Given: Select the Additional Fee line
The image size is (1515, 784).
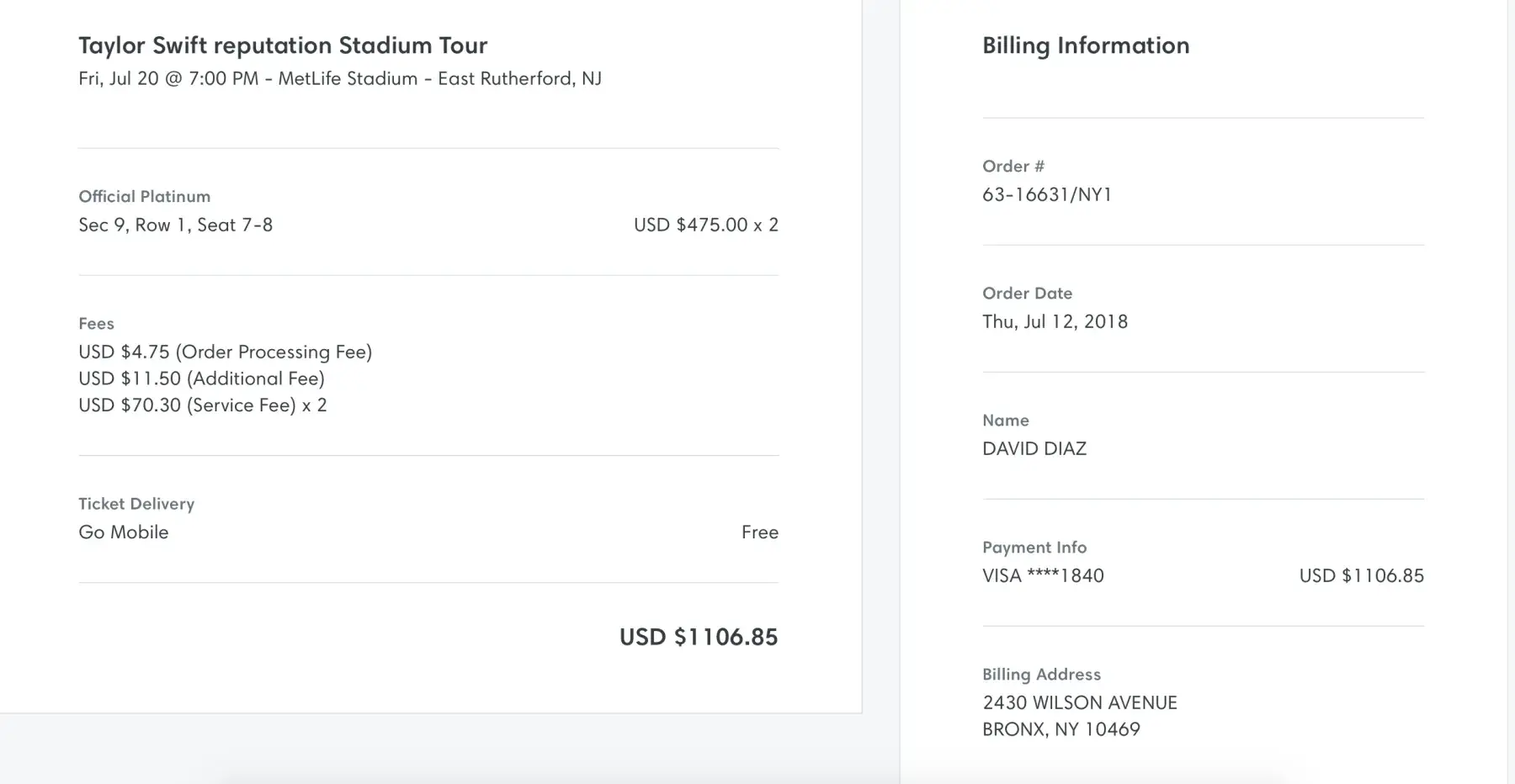Looking at the screenshot, I should tap(202, 379).
